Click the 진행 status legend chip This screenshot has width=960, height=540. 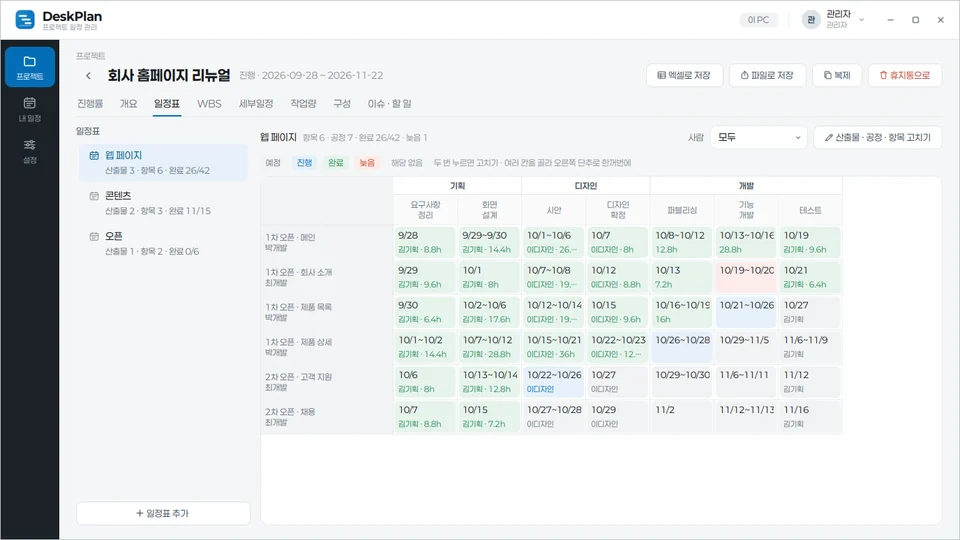pyautogui.click(x=304, y=163)
